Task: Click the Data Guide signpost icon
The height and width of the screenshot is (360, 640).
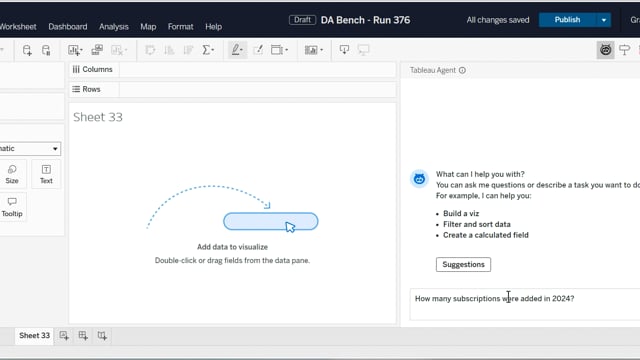Action: coord(624,50)
